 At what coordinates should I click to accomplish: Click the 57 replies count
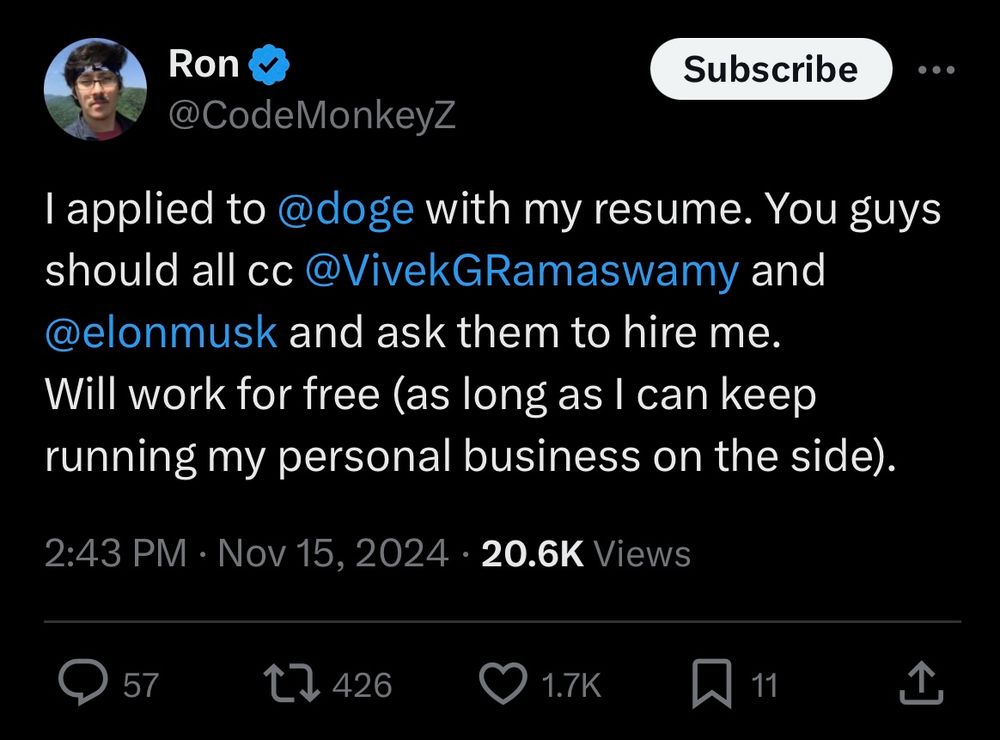coord(140,685)
